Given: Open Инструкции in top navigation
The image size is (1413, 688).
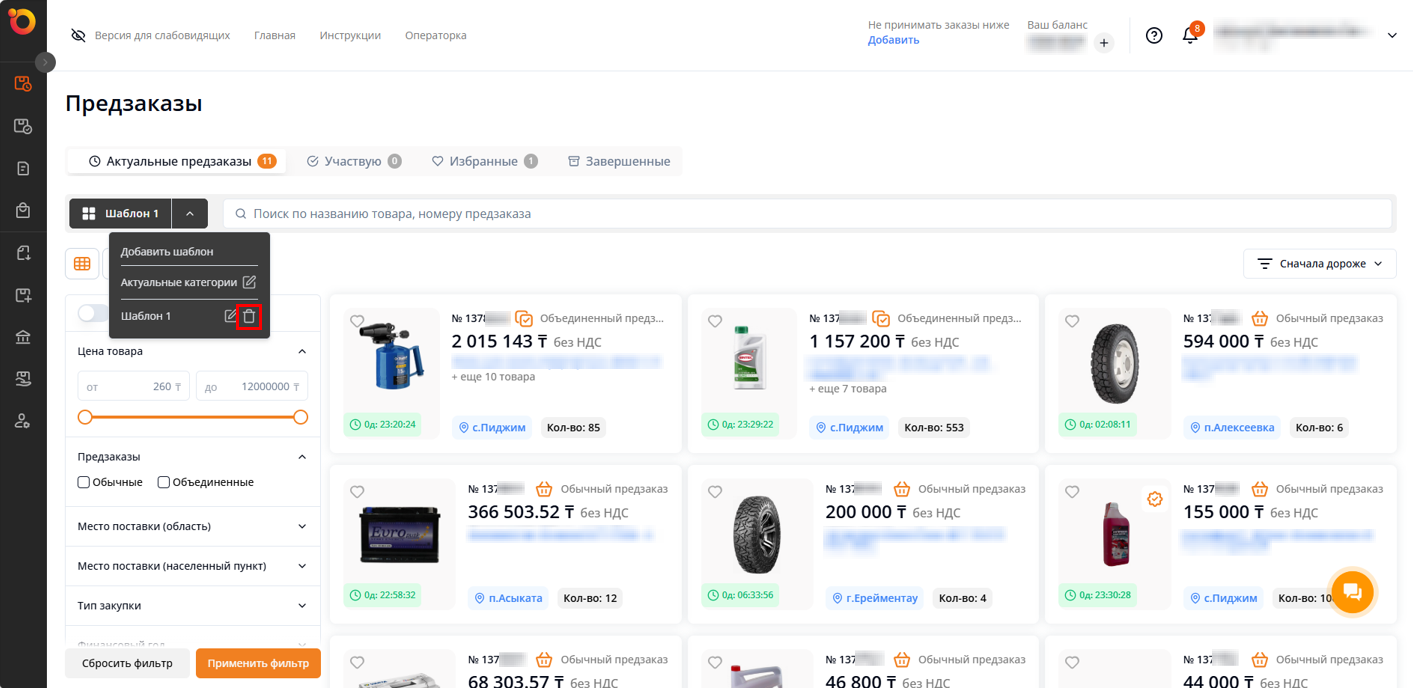Looking at the screenshot, I should click(x=350, y=35).
